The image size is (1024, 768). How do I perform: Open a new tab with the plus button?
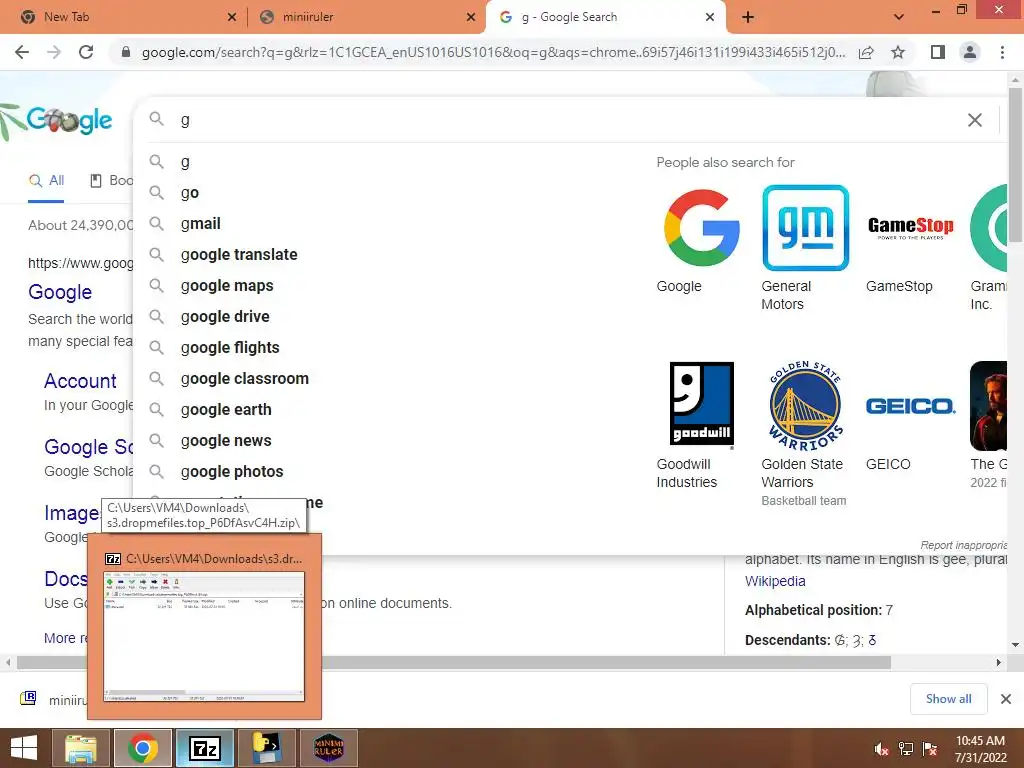[x=748, y=17]
